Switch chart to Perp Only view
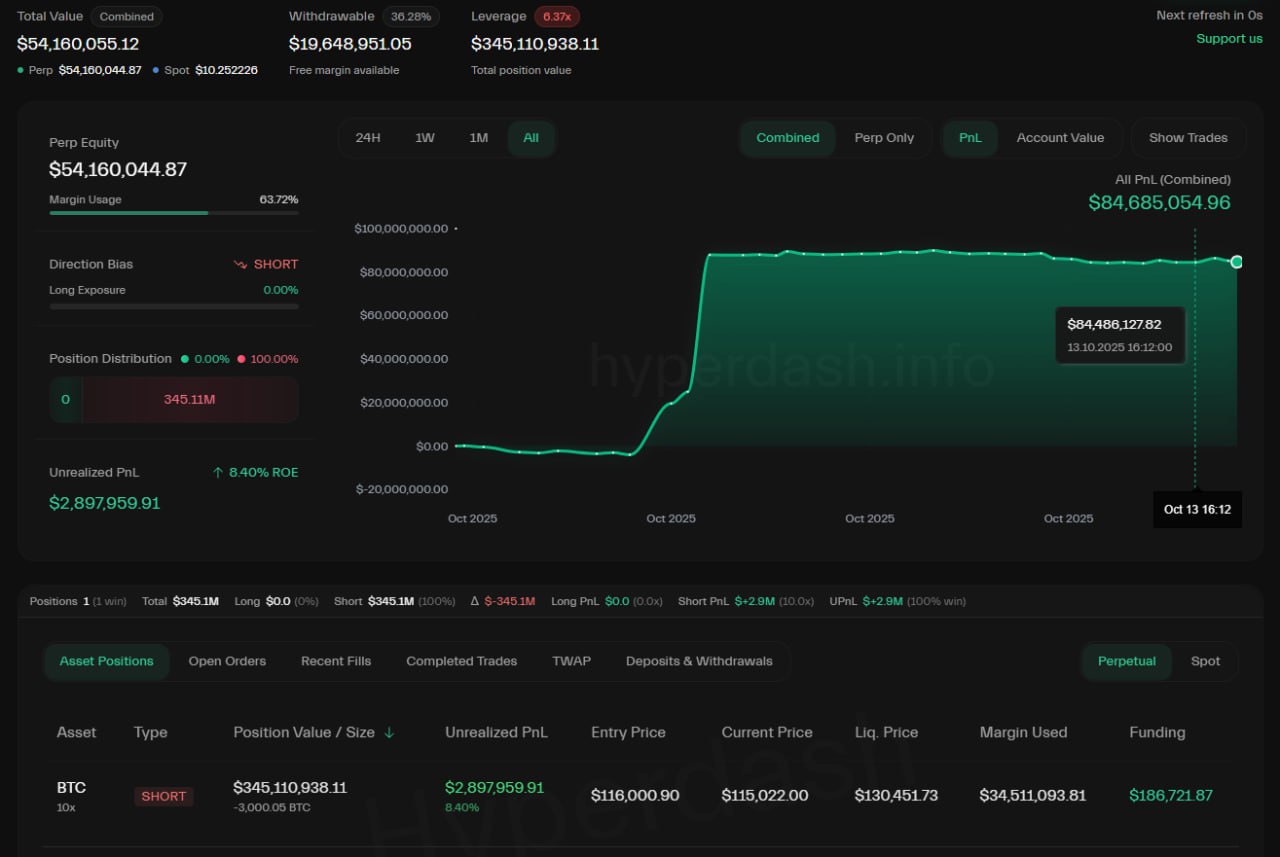 884,138
